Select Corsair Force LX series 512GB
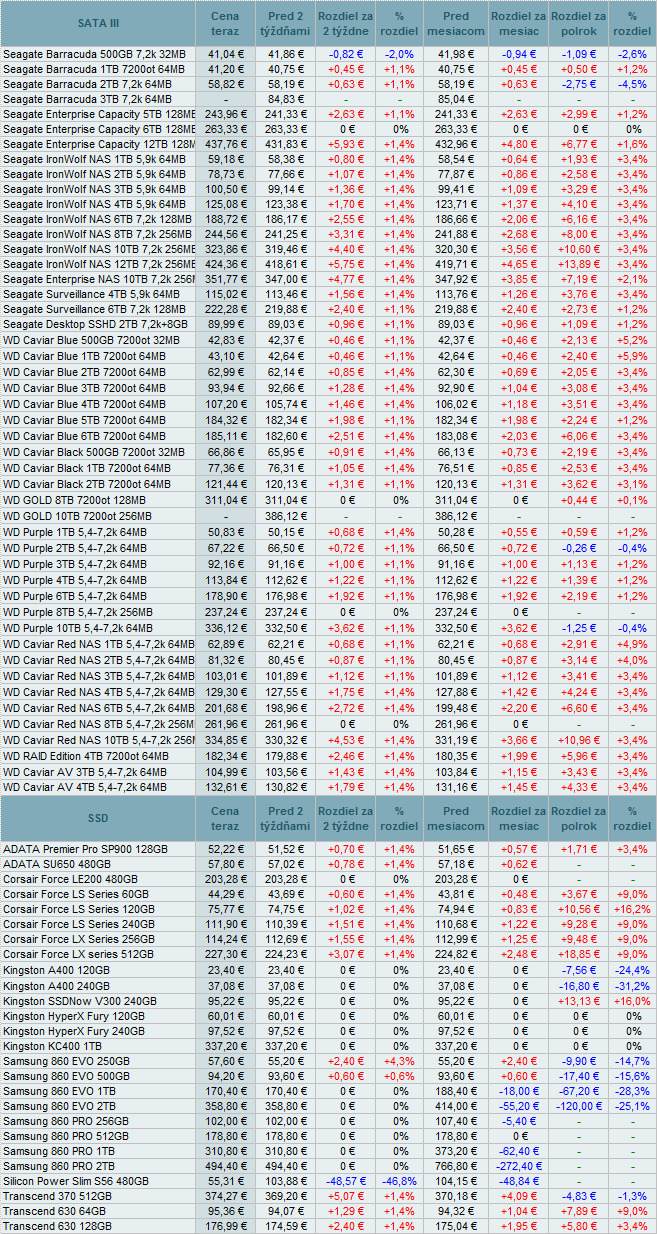The height and width of the screenshot is (1234, 657). pyautogui.click(x=79, y=954)
